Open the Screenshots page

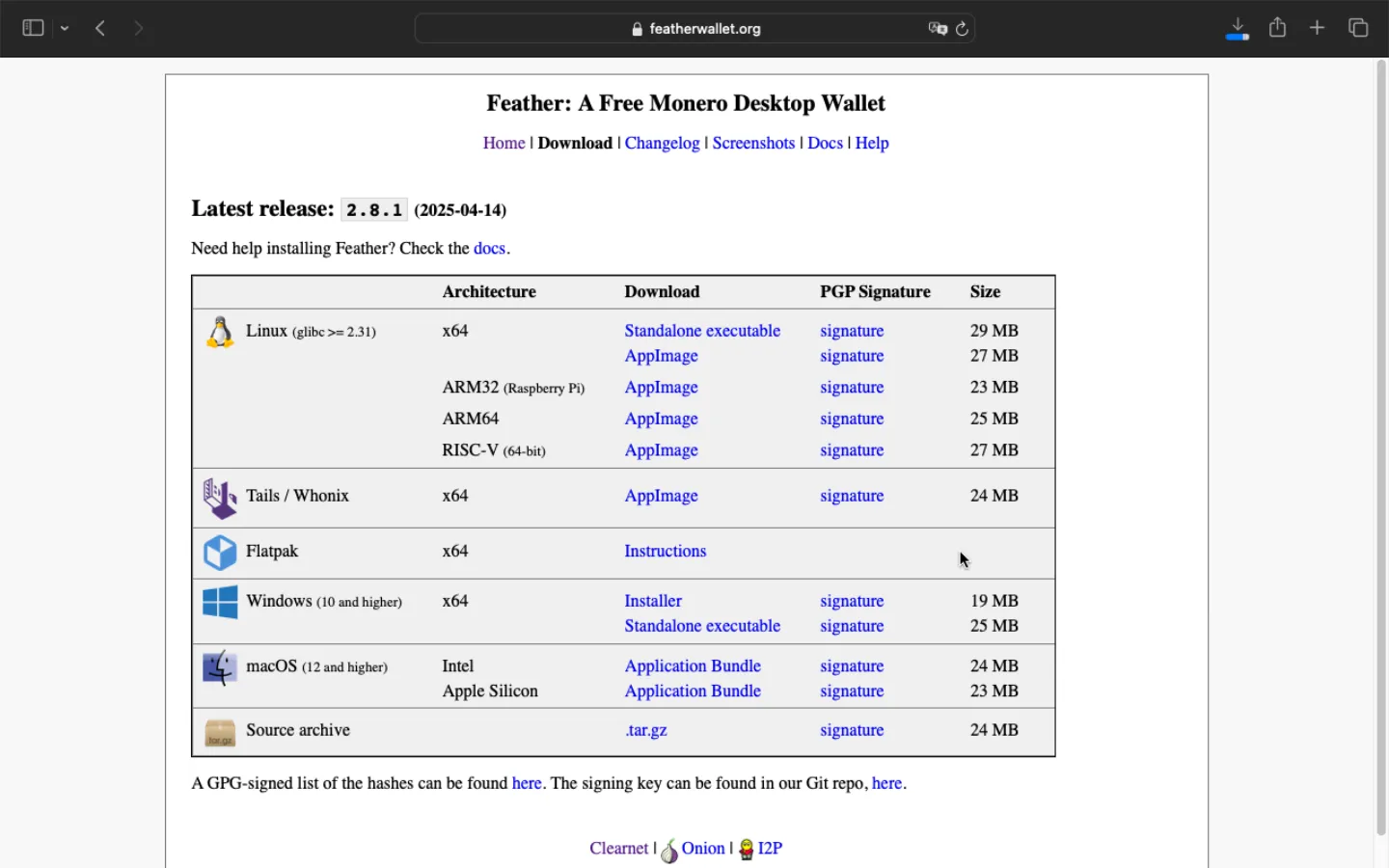(x=753, y=143)
